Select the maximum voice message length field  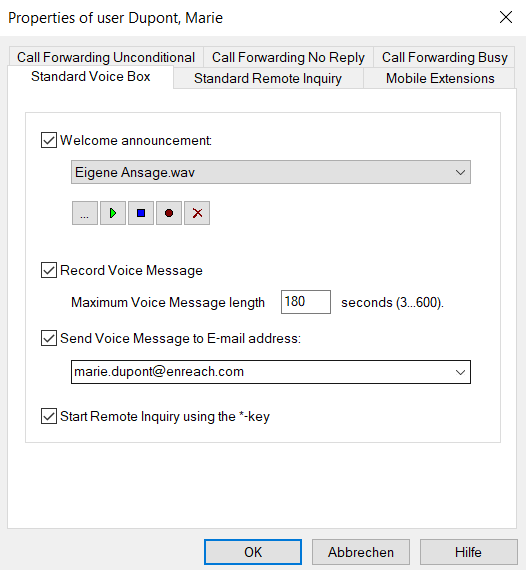click(x=306, y=302)
